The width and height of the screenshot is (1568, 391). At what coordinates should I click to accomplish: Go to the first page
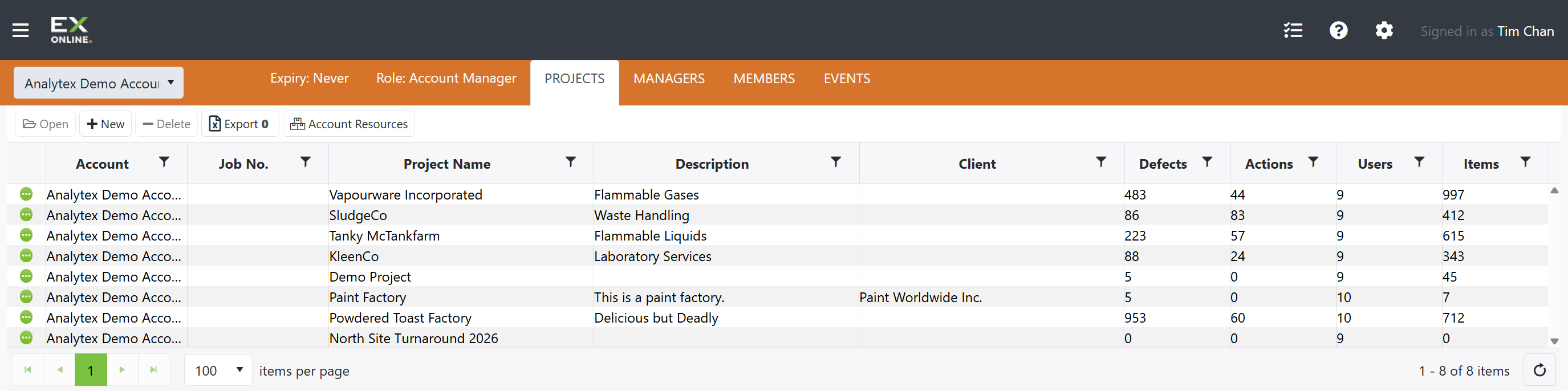coord(28,370)
